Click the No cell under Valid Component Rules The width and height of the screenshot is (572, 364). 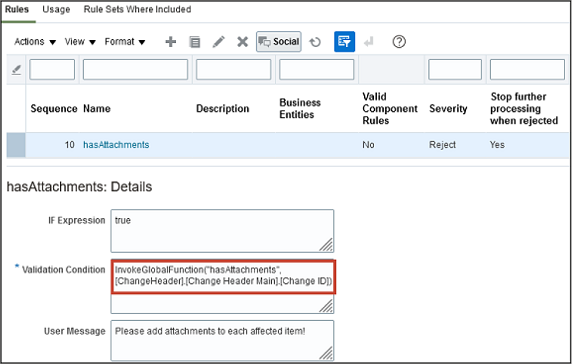[x=368, y=145]
